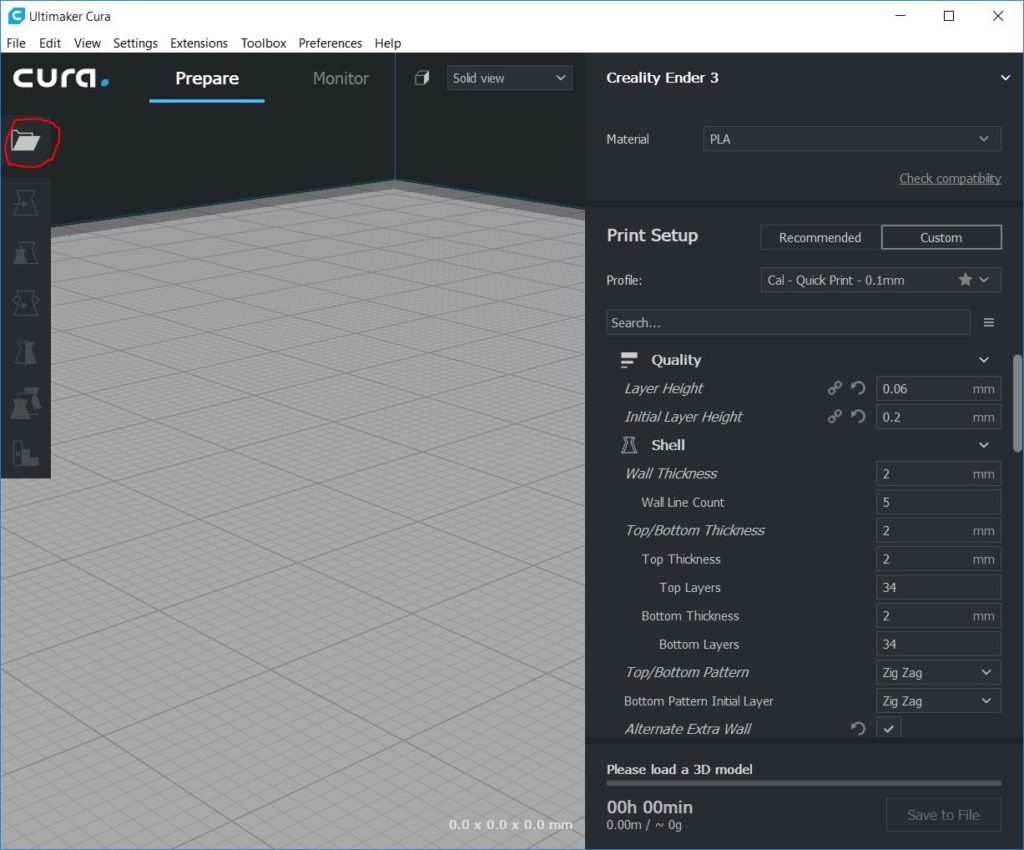
Task: Select the Mirror tool icon
Action: pyautogui.click(x=25, y=353)
